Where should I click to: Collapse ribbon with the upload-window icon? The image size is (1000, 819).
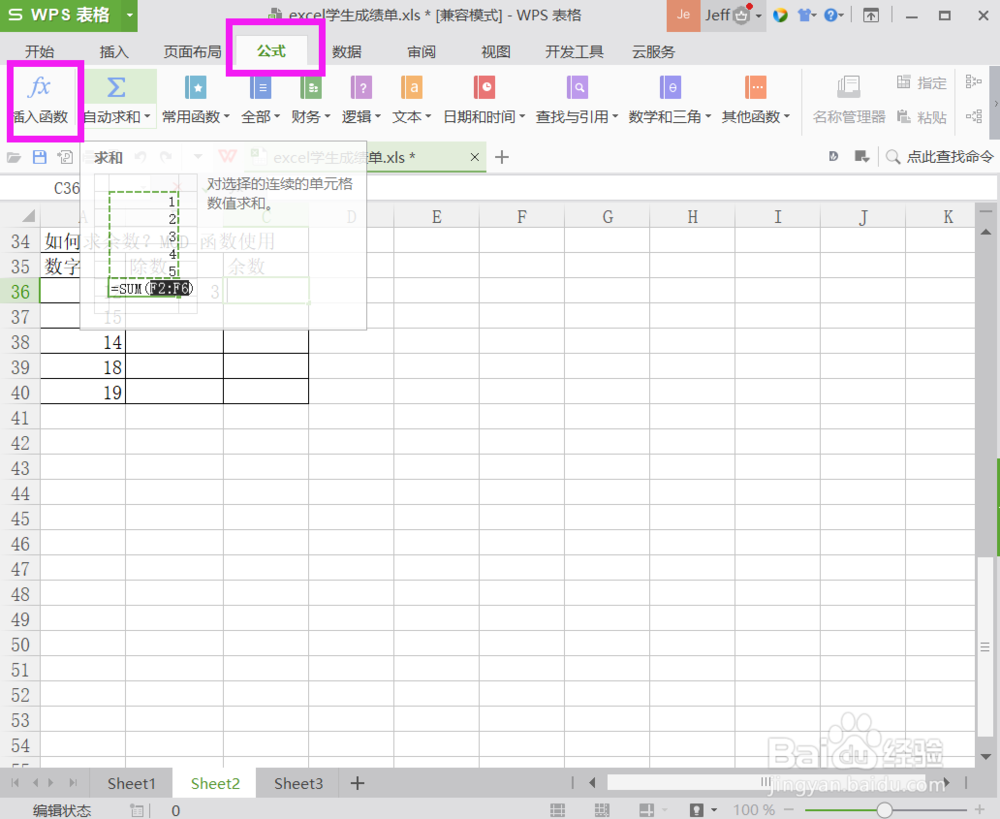click(x=871, y=15)
